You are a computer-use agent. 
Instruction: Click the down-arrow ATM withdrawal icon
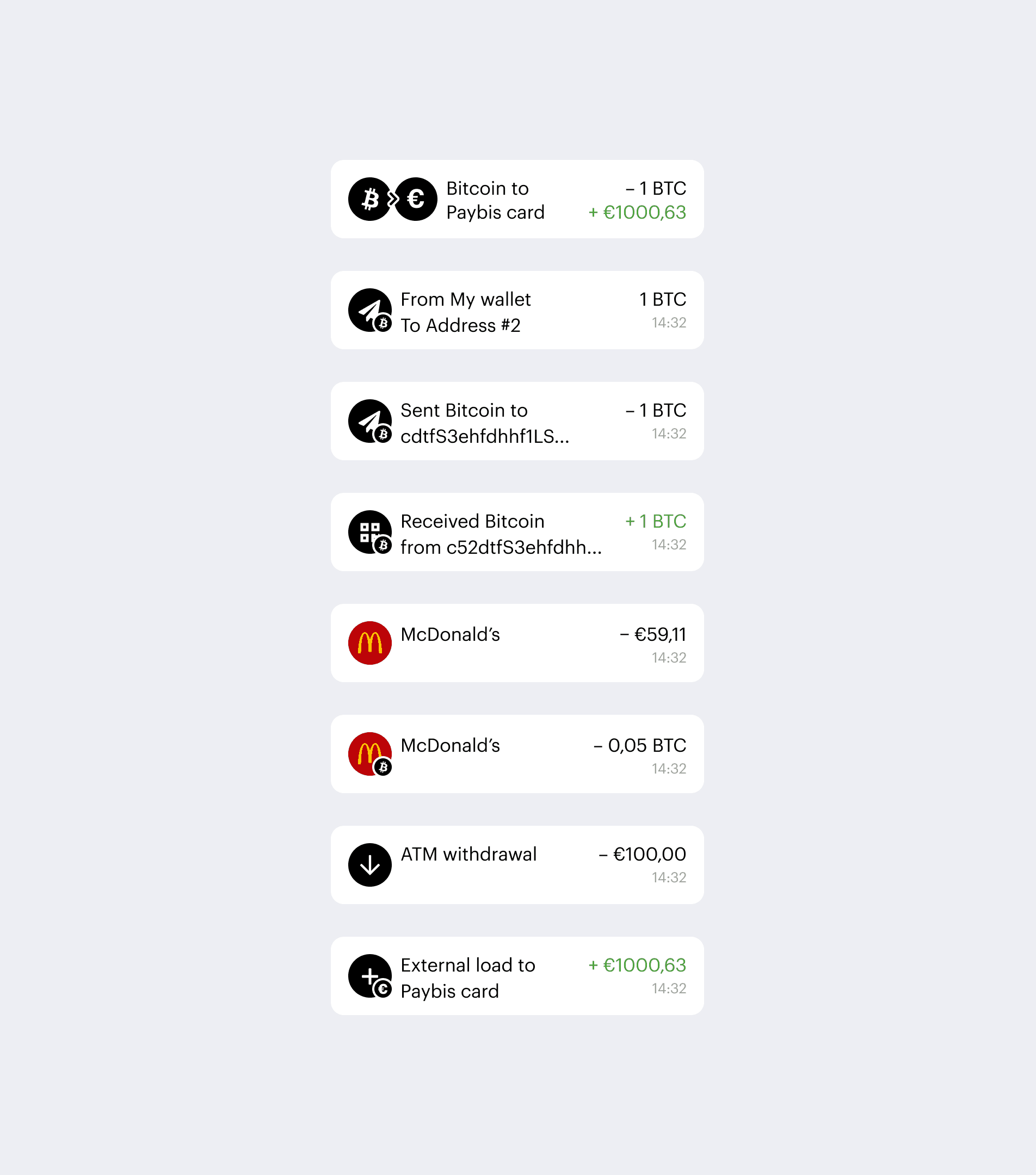[369, 864]
